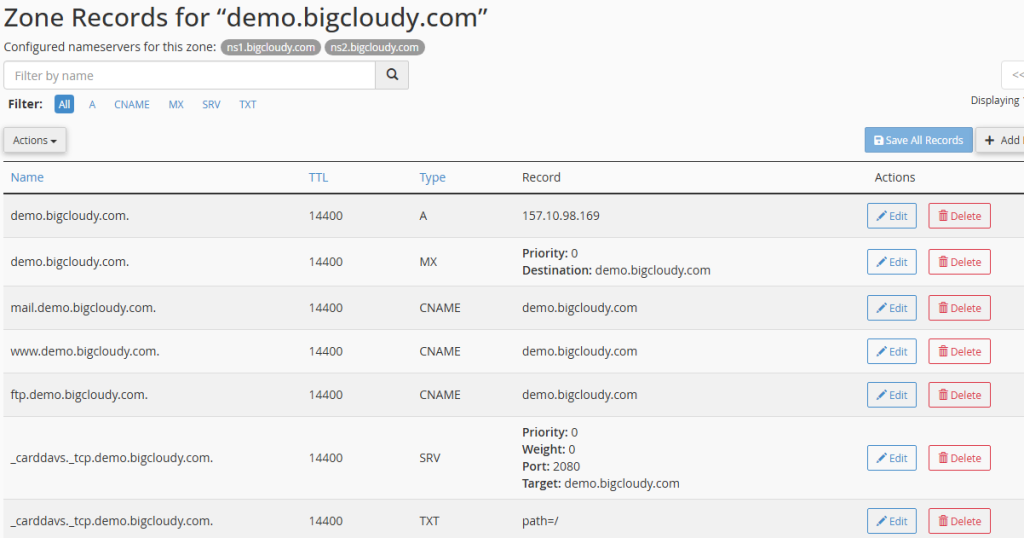Filter records by A type
The image size is (1024, 538).
[x=92, y=104]
